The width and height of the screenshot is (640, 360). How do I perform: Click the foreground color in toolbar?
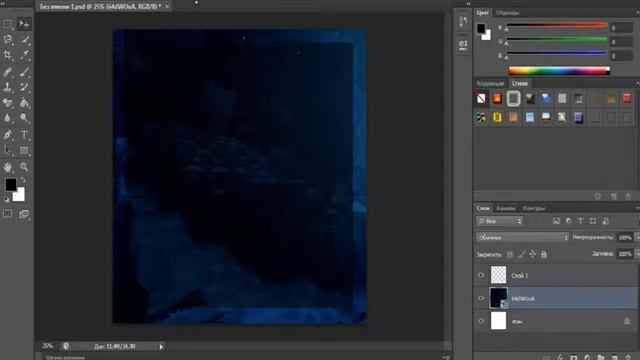(x=11, y=185)
